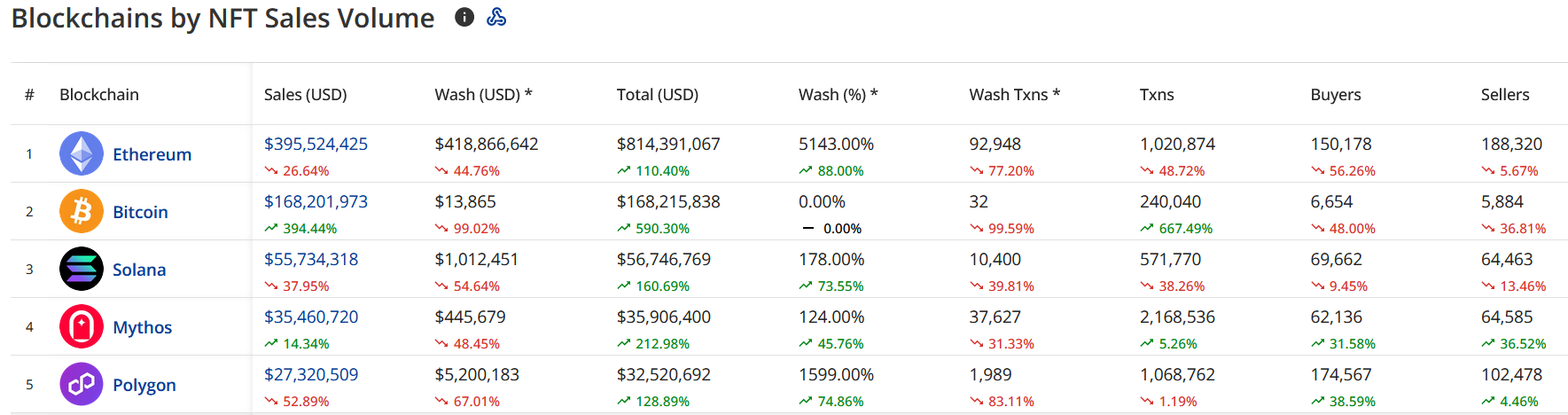This screenshot has width=1568, height=415.
Task: Select Solana txns 571,770
Action: (1170, 259)
